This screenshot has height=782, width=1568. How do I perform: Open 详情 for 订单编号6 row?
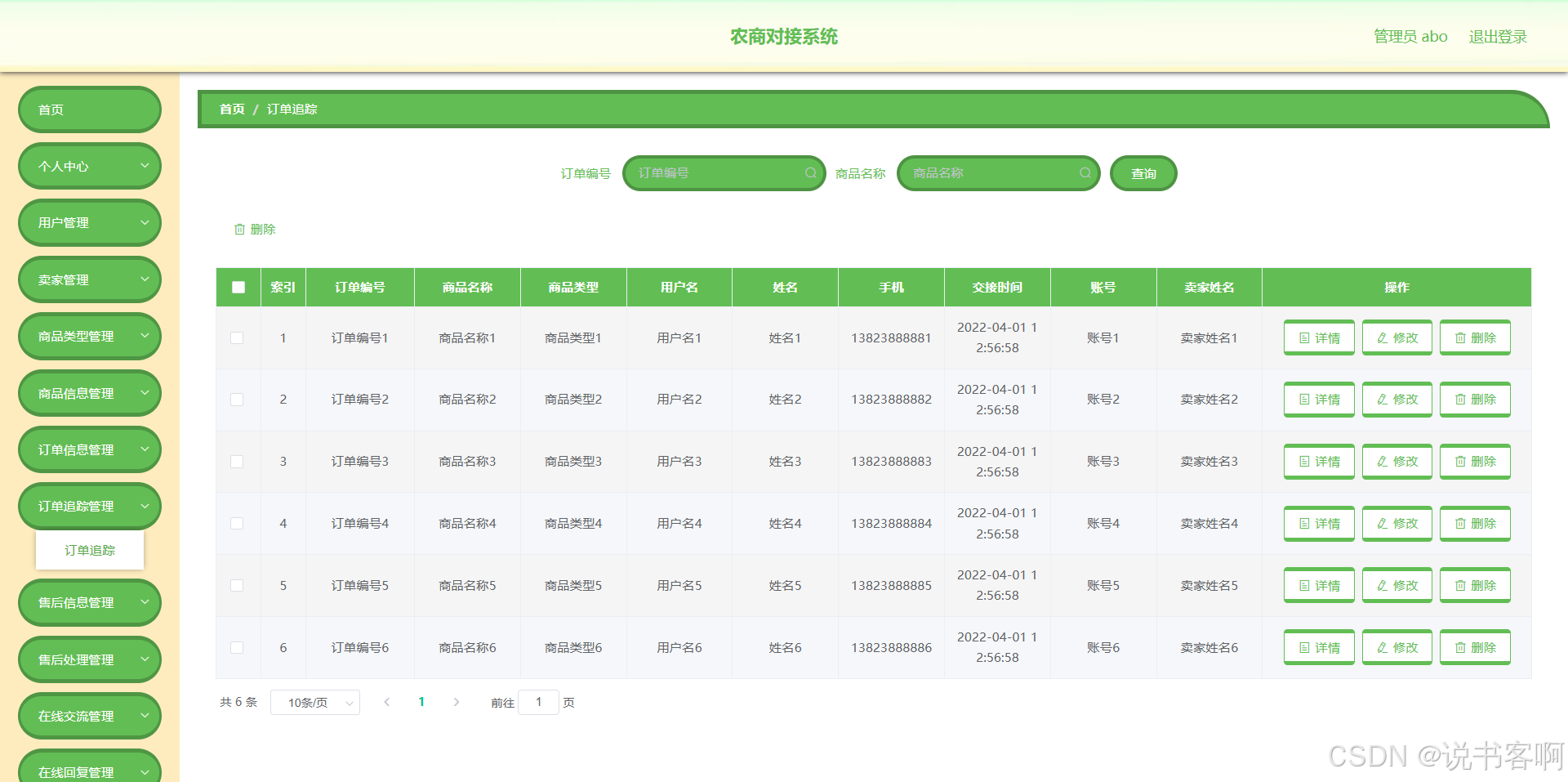(1319, 647)
